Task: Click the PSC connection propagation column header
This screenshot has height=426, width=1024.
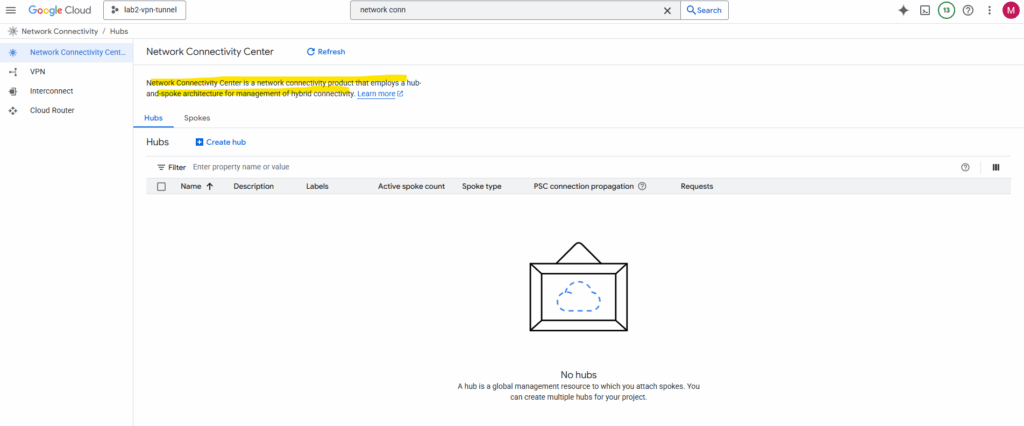Action: (584, 186)
